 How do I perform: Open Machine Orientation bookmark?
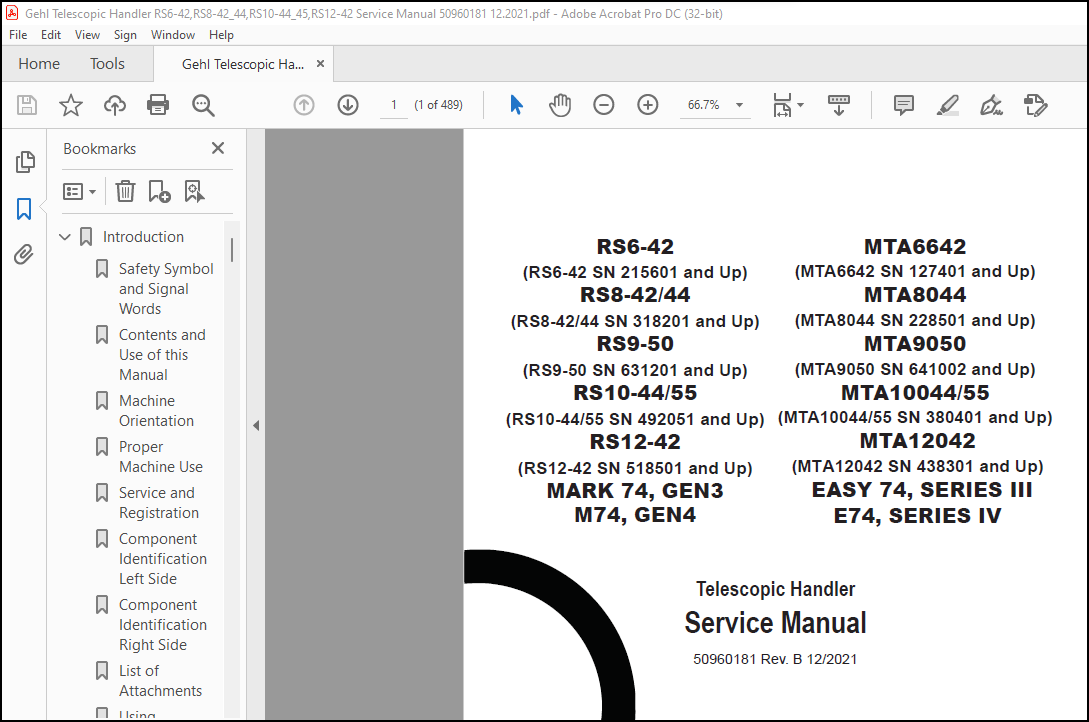click(x=156, y=410)
